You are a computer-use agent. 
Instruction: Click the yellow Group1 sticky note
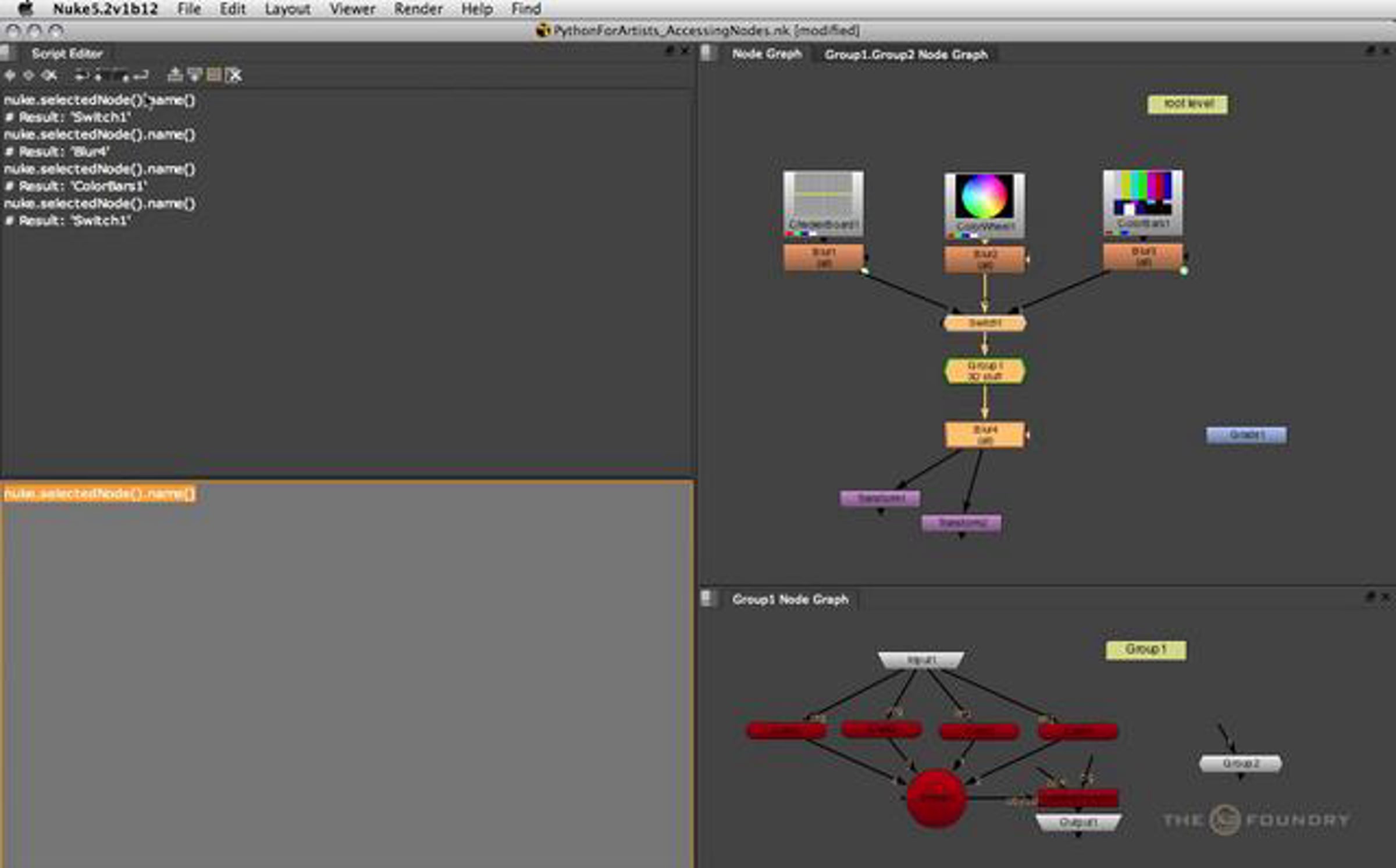pos(1146,650)
